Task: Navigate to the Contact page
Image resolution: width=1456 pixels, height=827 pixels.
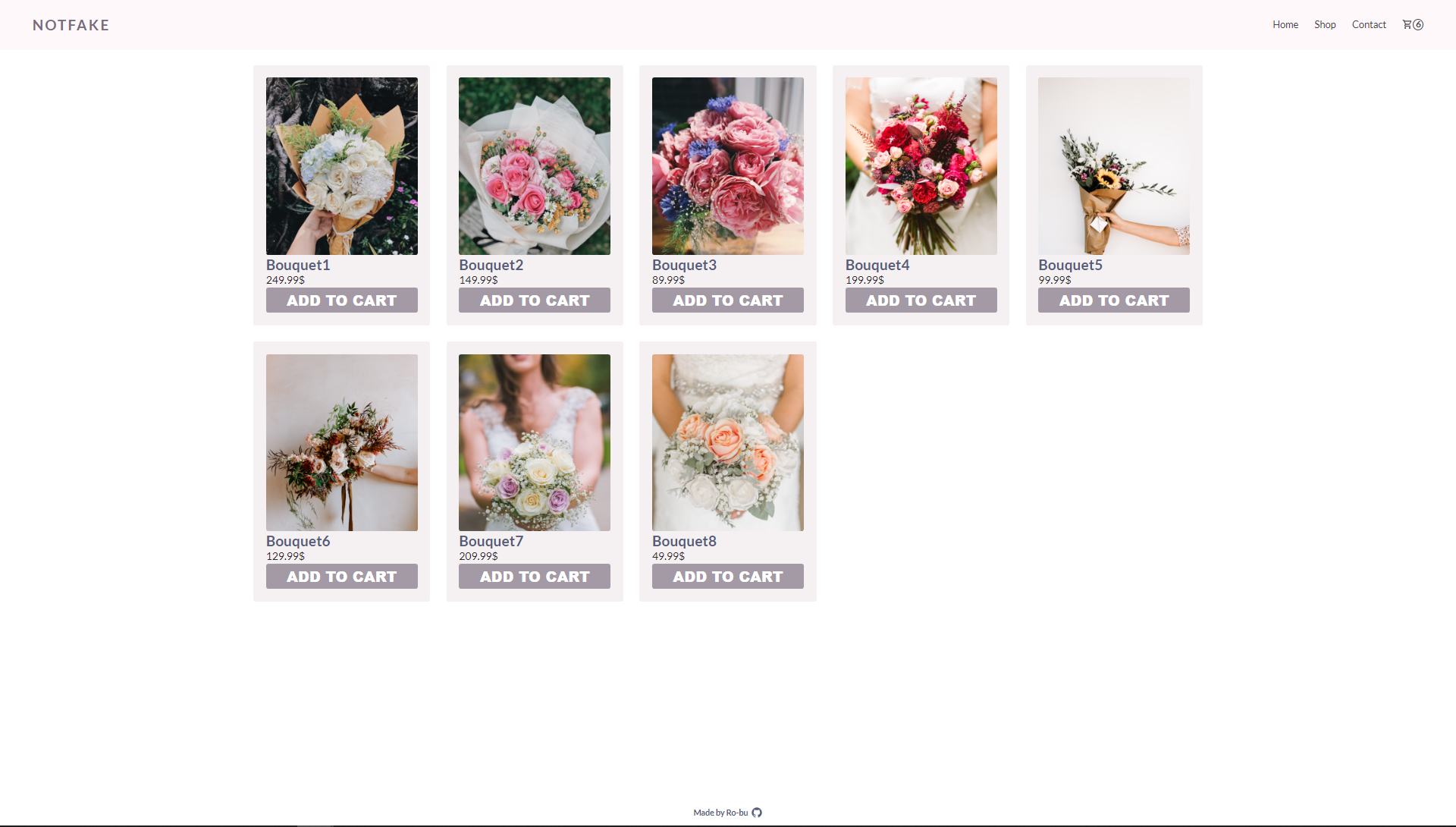Action: [1368, 24]
